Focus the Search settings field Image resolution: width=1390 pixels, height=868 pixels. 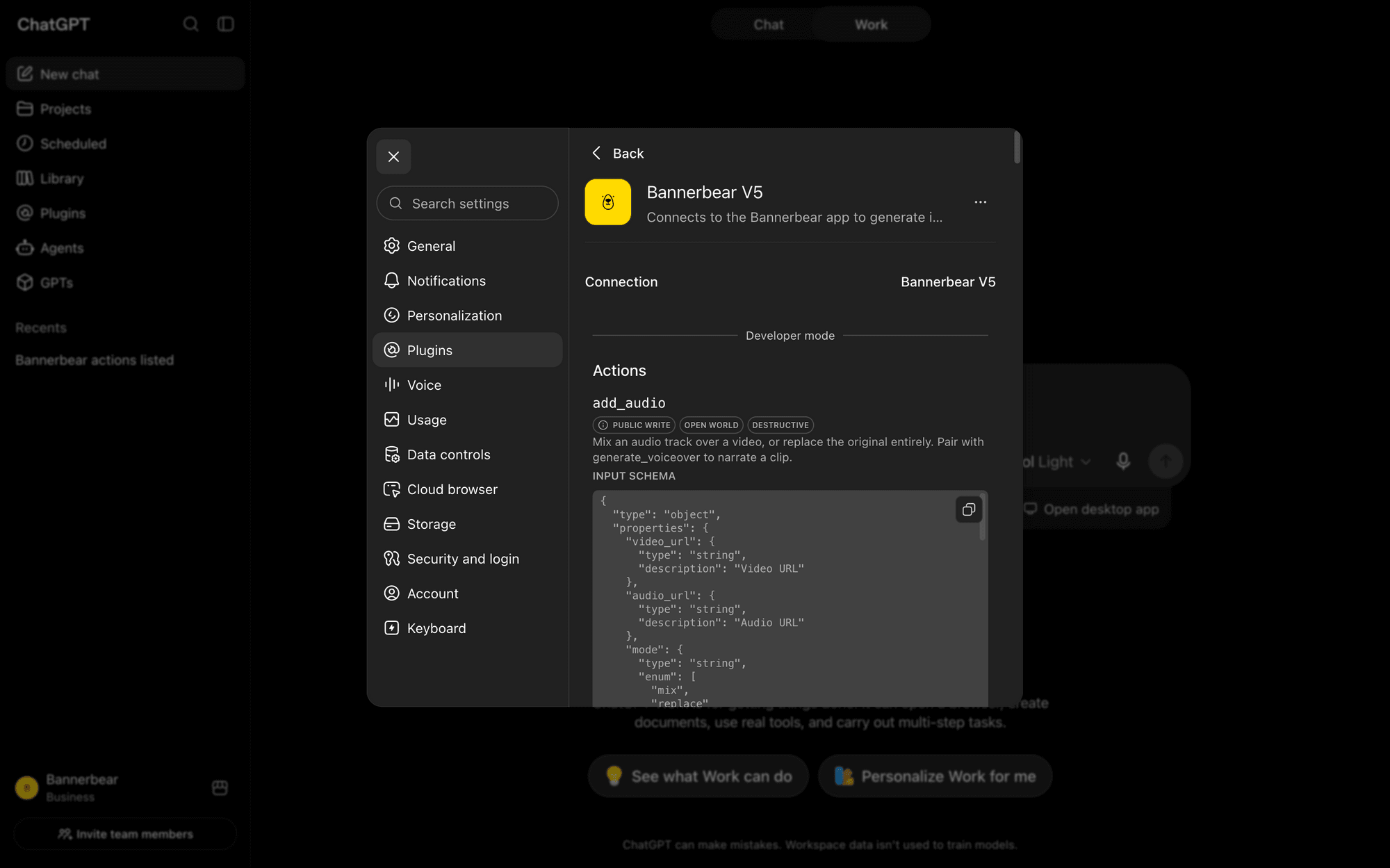tap(467, 203)
